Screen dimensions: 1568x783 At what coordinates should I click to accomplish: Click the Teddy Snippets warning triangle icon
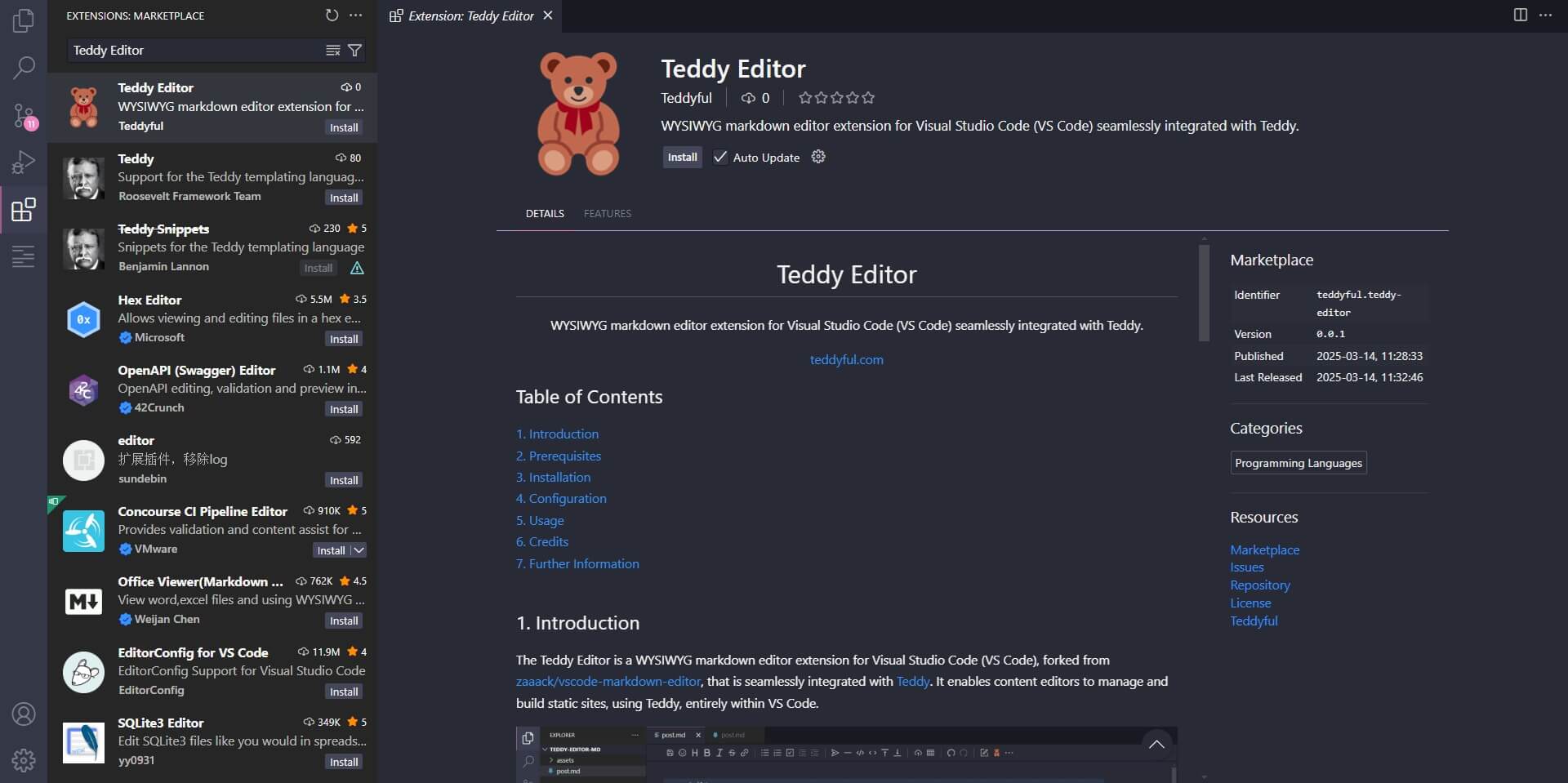(357, 268)
